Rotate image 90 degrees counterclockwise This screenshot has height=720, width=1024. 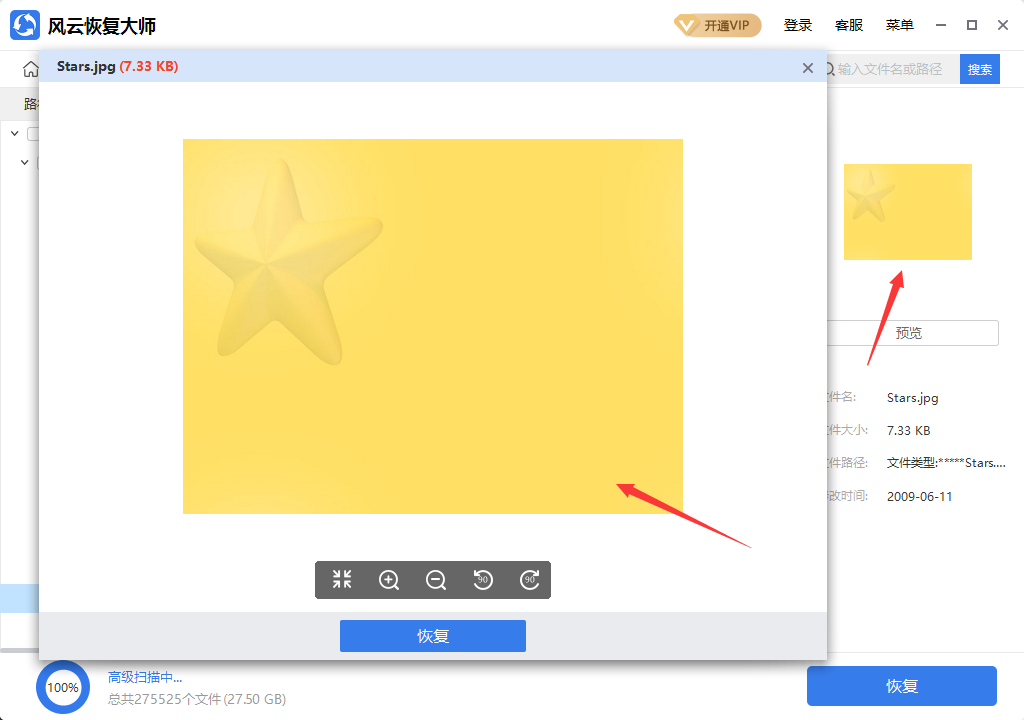tap(483, 579)
